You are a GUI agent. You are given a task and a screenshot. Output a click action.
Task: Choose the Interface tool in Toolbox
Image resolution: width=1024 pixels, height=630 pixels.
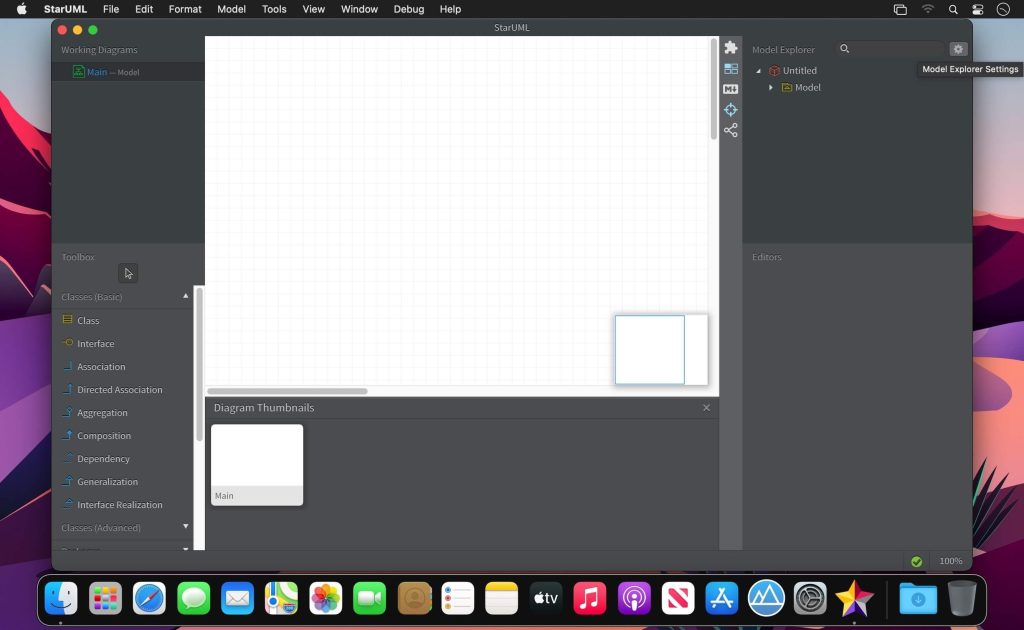click(x=95, y=344)
